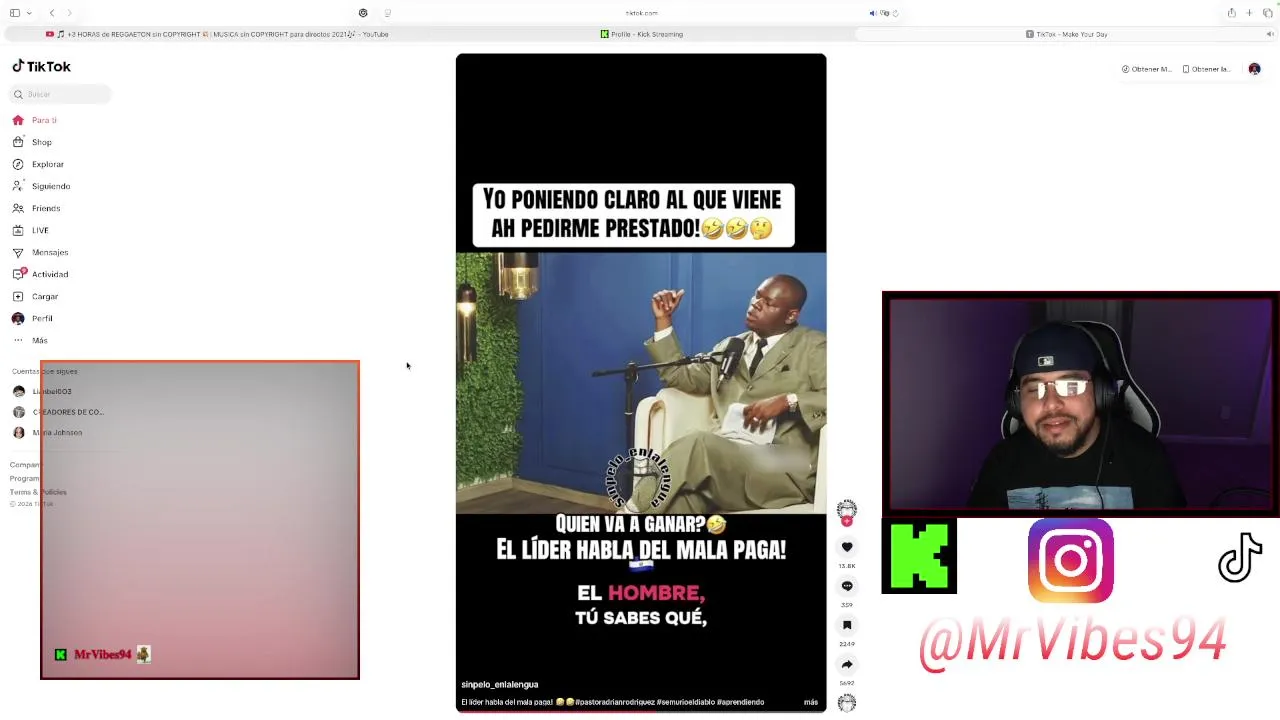Switch to the YouTube reggaeton music tab
Viewport: 1280px width, 720px height.
click(217, 34)
